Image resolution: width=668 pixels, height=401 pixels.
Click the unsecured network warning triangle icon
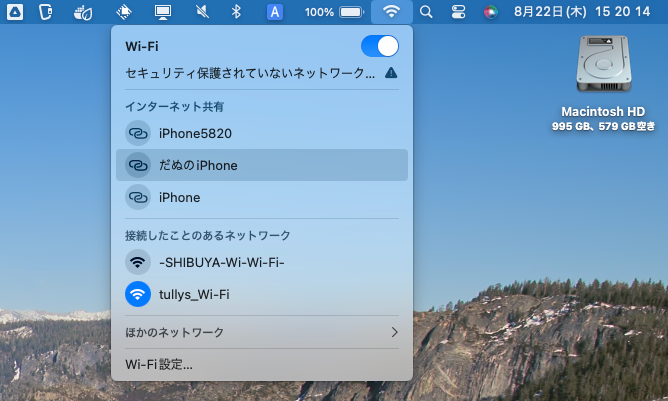391,73
